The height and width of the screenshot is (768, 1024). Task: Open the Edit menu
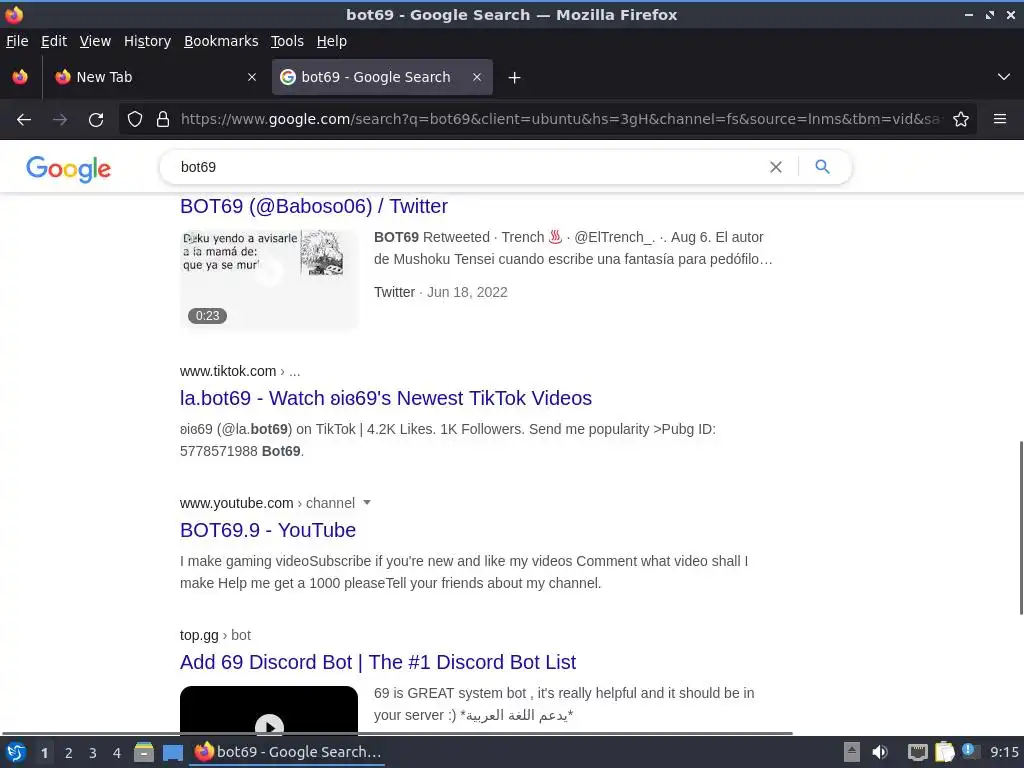pos(54,41)
